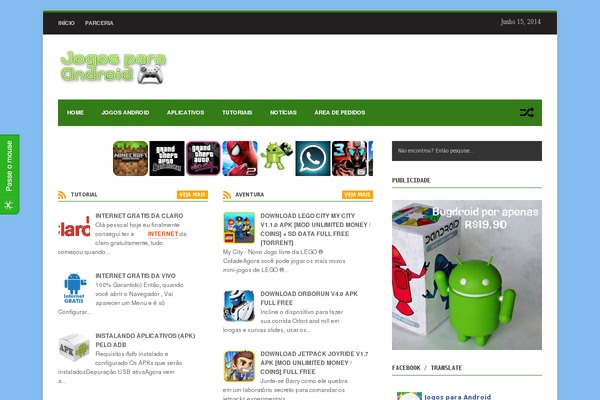
Task: Click the Internet Gratis Android thumbnail
Action: pos(74,288)
